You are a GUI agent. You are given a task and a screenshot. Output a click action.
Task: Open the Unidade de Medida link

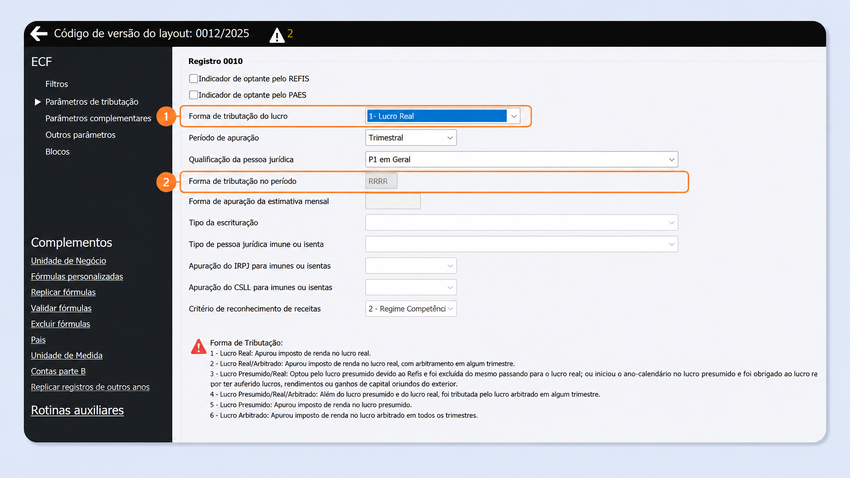67,356
